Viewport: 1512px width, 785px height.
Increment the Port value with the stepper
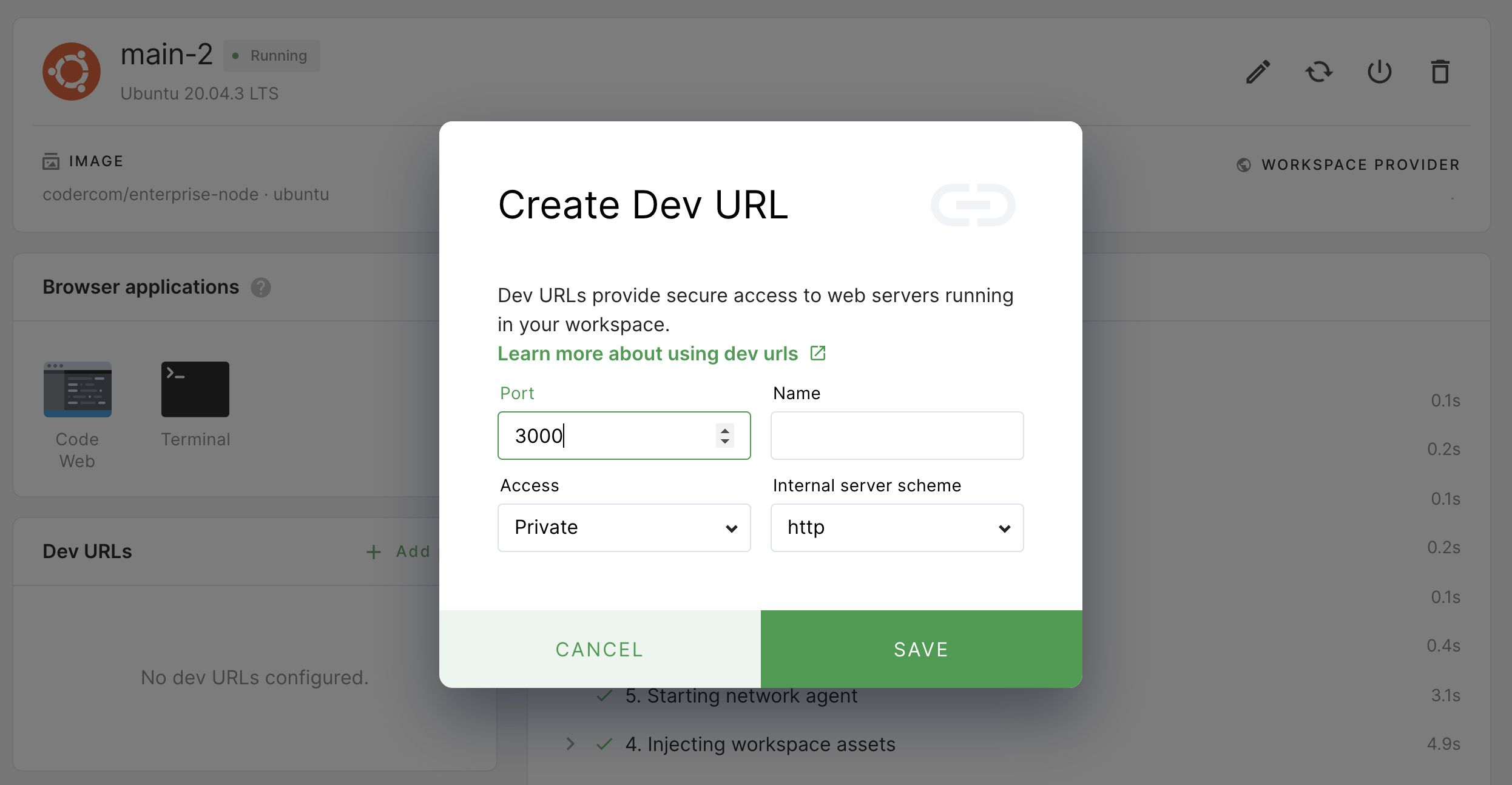click(724, 431)
